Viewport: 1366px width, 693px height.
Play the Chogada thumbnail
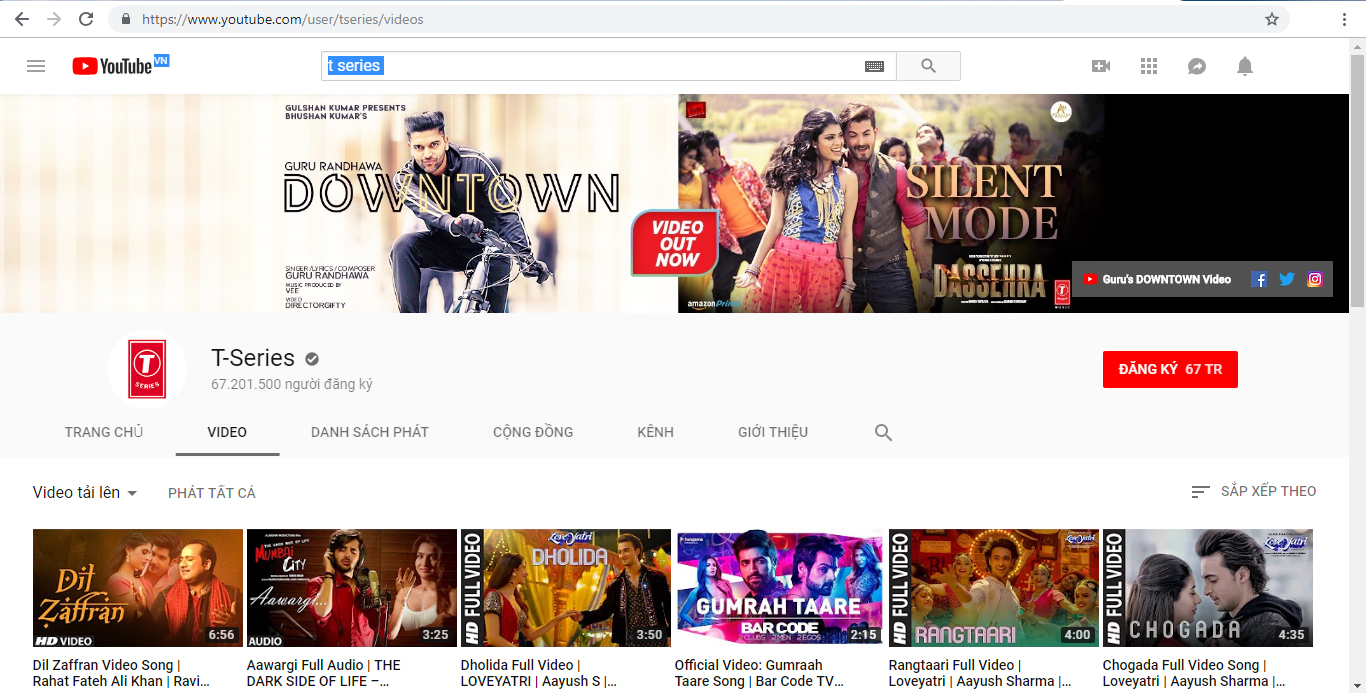tap(1208, 588)
